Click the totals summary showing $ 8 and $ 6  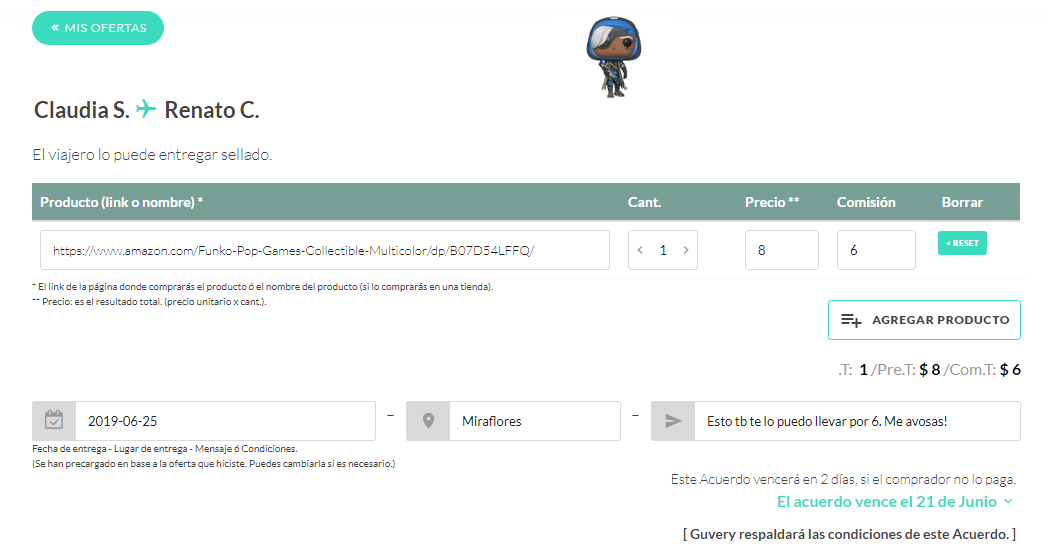pyautogui.click(x=929, y=369)
